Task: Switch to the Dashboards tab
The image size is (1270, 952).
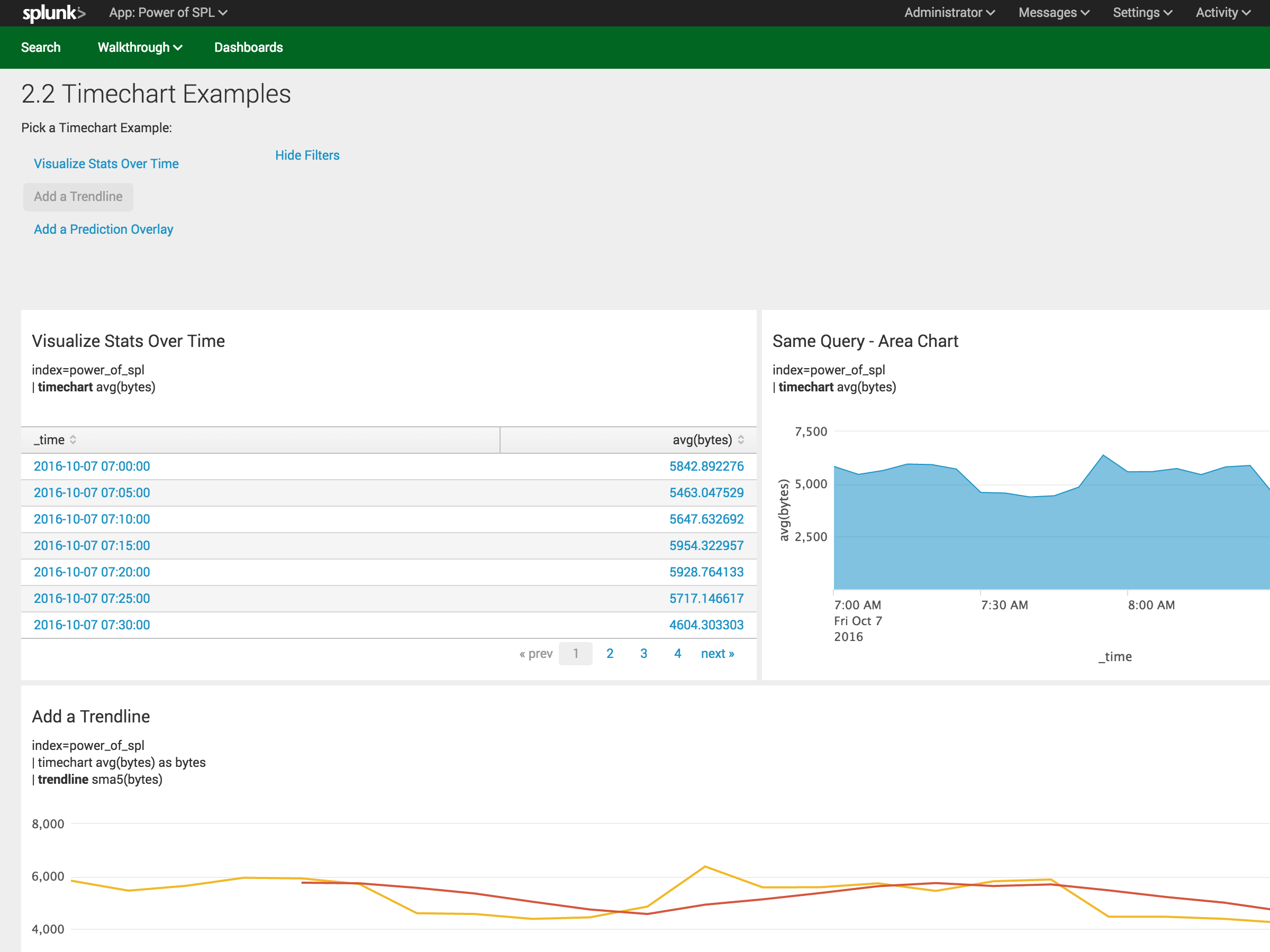Action: tap(249, 48)
